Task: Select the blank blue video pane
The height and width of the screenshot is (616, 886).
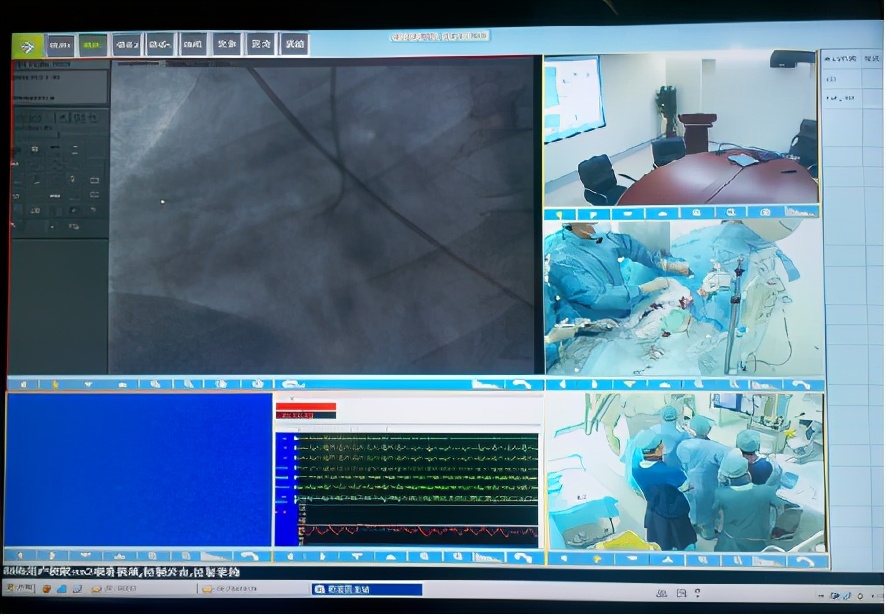Action: [138, 470]
